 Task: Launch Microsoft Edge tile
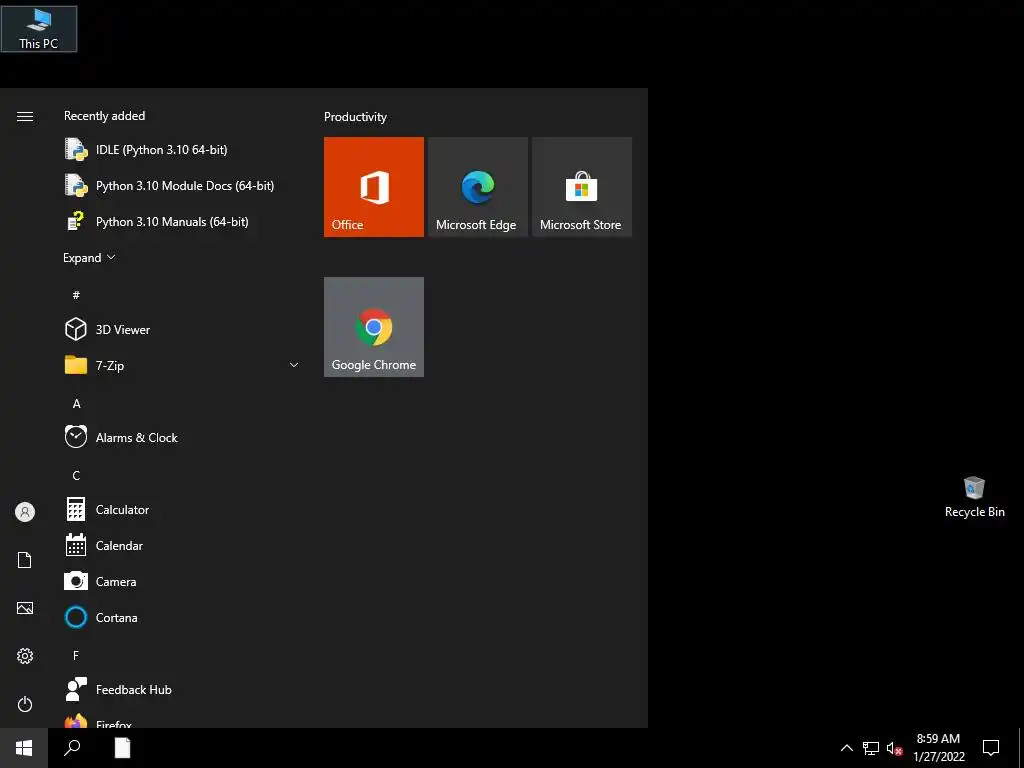click(477, 187)
